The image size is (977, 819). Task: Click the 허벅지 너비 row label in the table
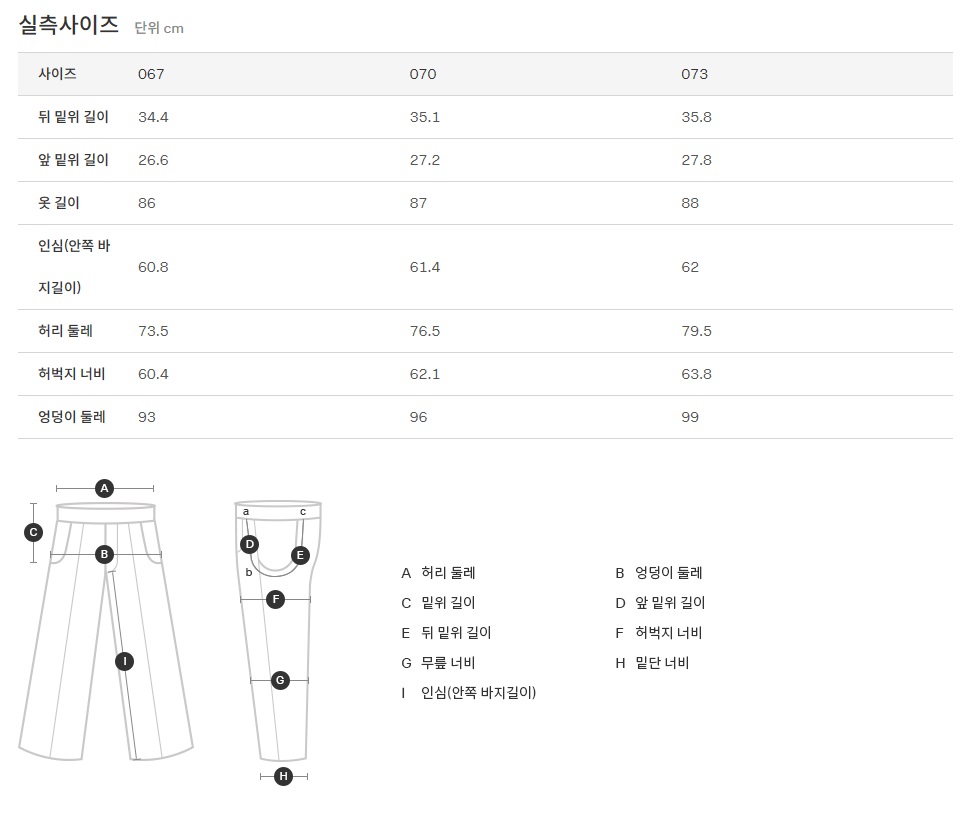pos(72,374)
